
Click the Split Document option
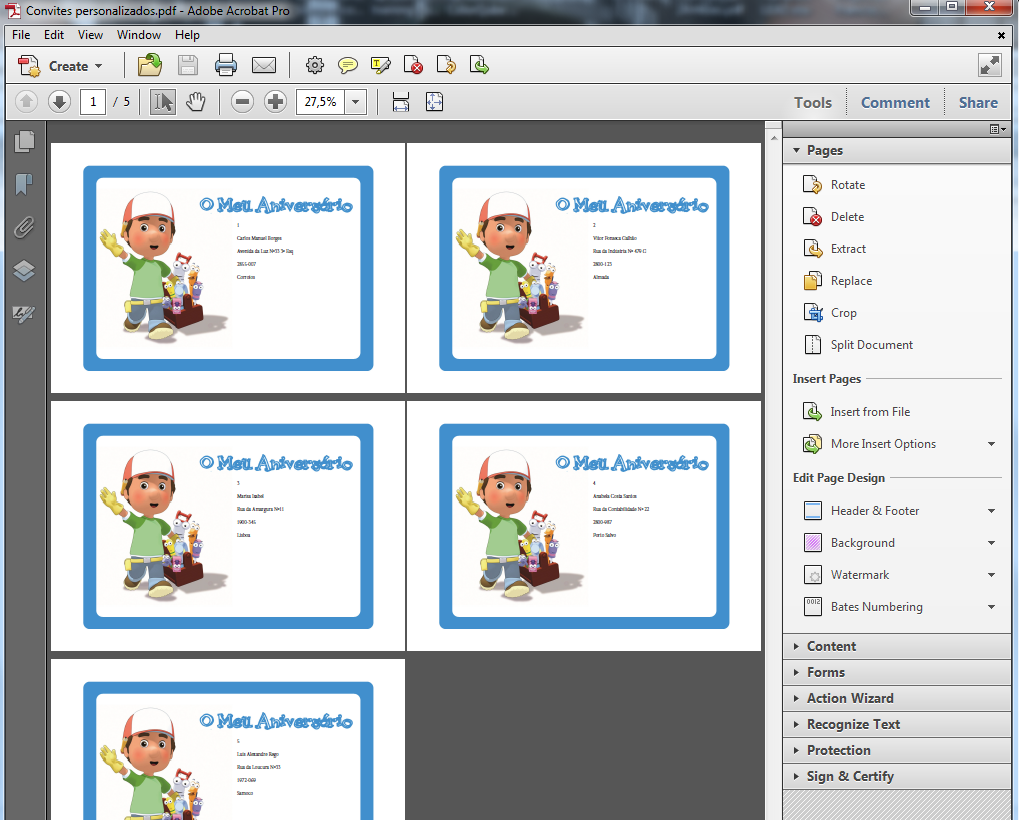tap(871, 344)
